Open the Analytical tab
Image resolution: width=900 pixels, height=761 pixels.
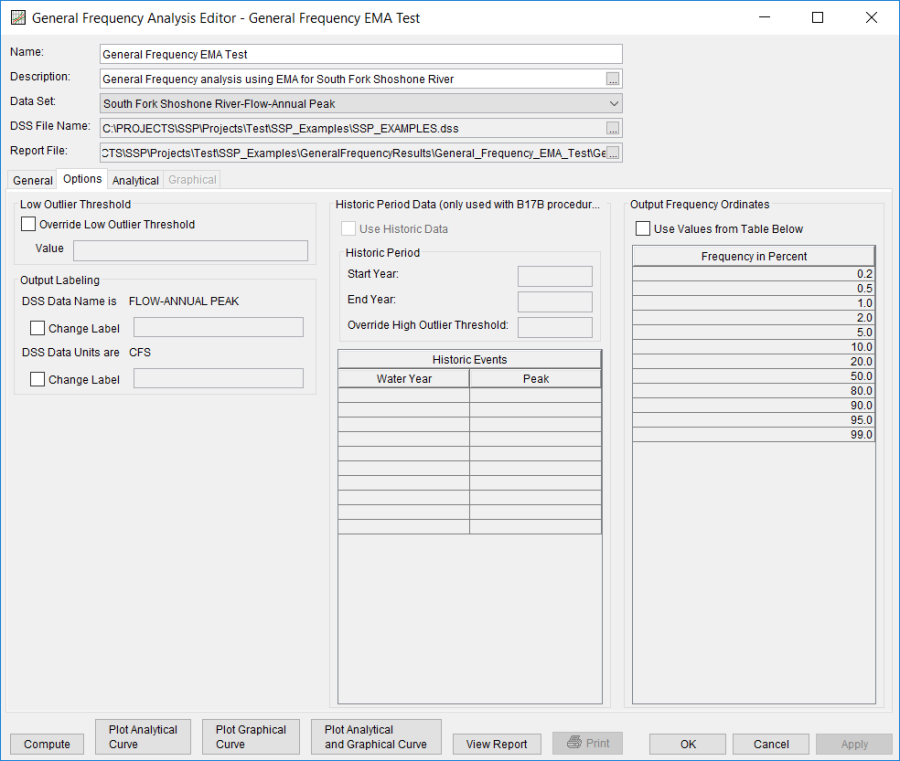click(x=135, y=180)
